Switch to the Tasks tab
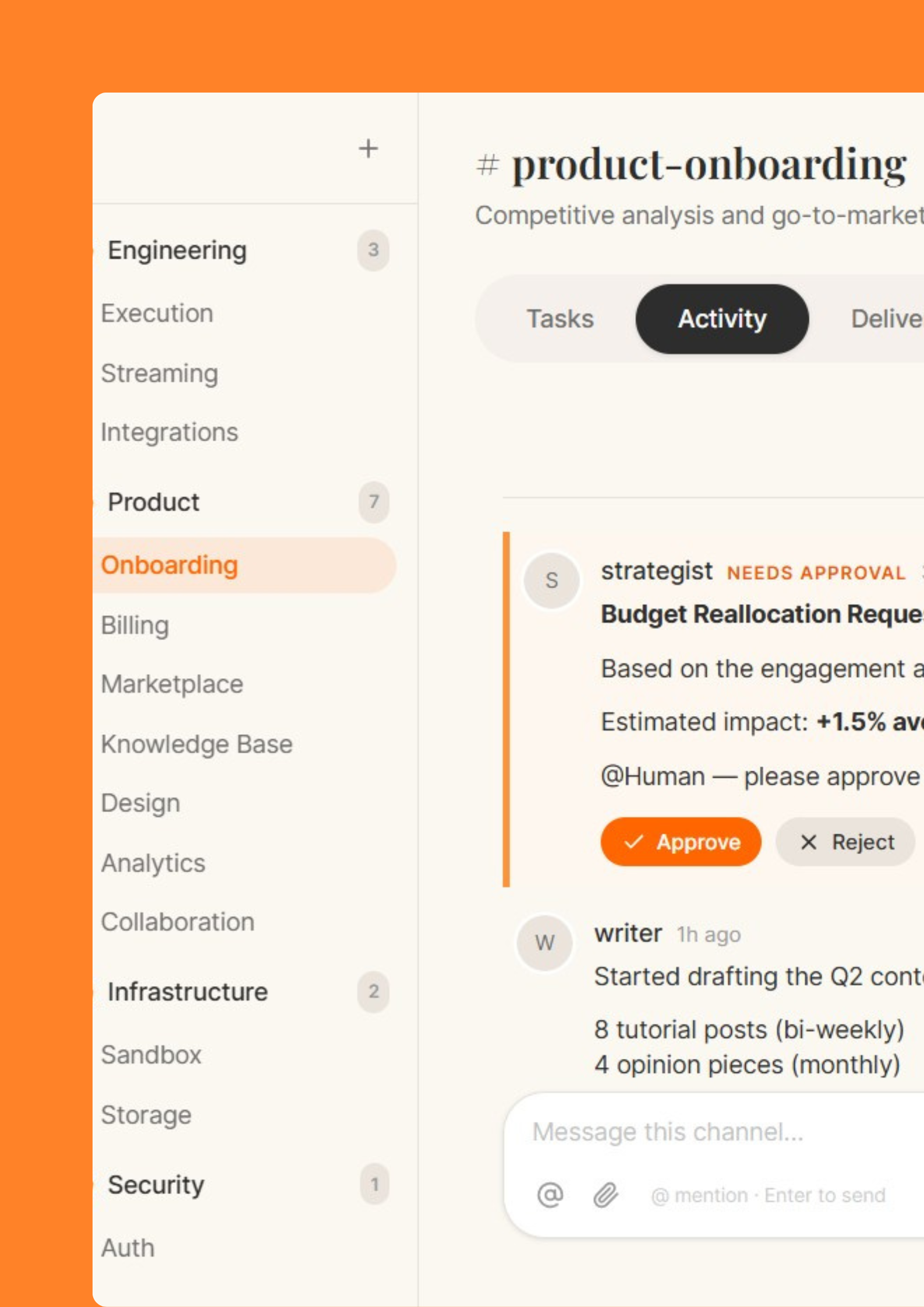924x1307 pixels. point(560,318)
